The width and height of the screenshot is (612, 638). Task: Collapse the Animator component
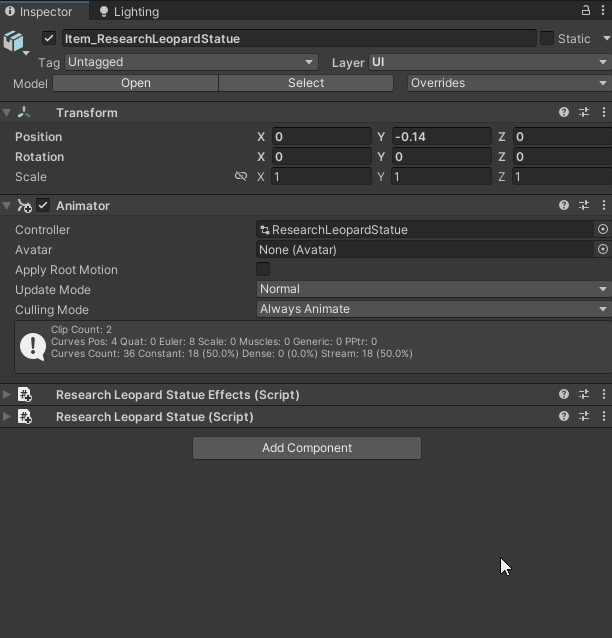[7, 205]
